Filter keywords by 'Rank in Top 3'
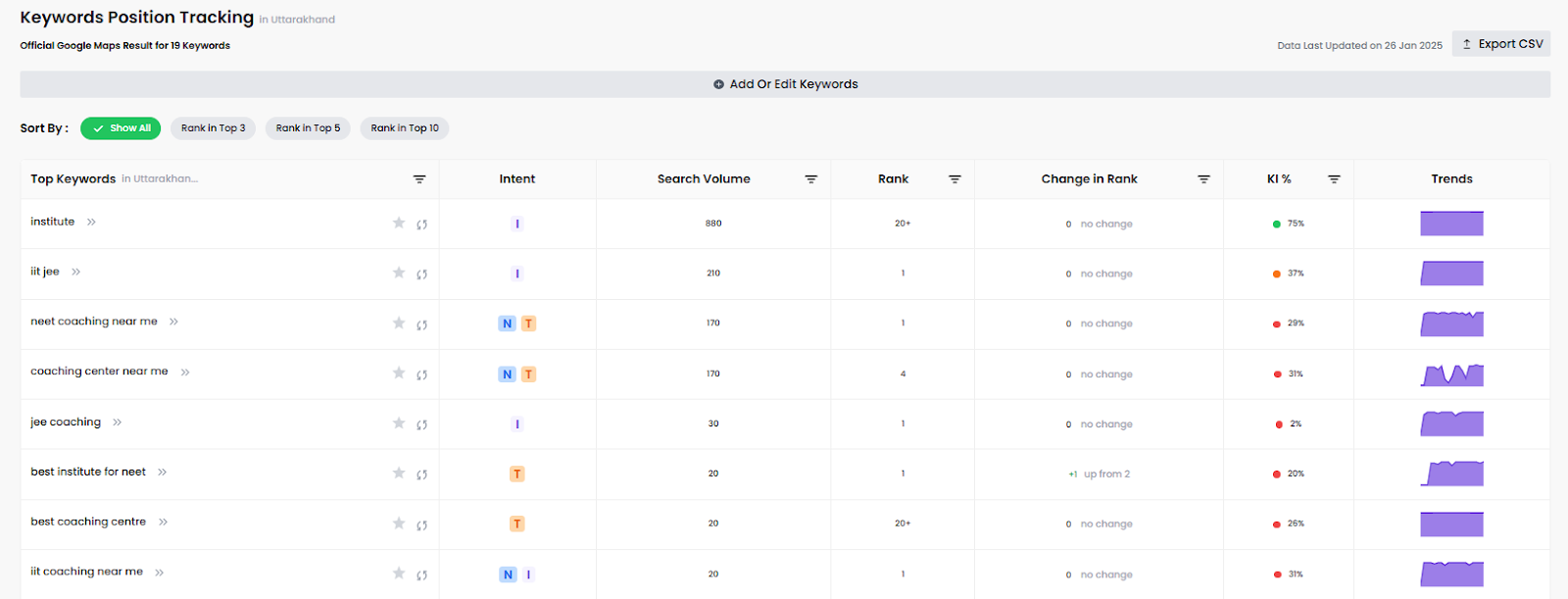Viewport: 1568px width, 599px height. 213,128
